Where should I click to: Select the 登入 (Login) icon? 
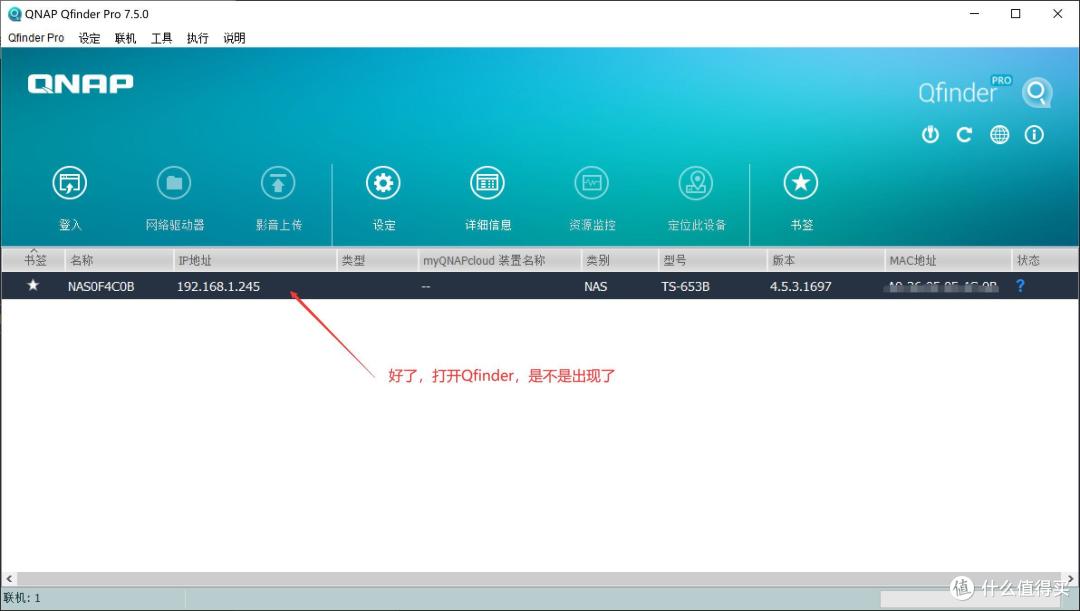(70, 182)
